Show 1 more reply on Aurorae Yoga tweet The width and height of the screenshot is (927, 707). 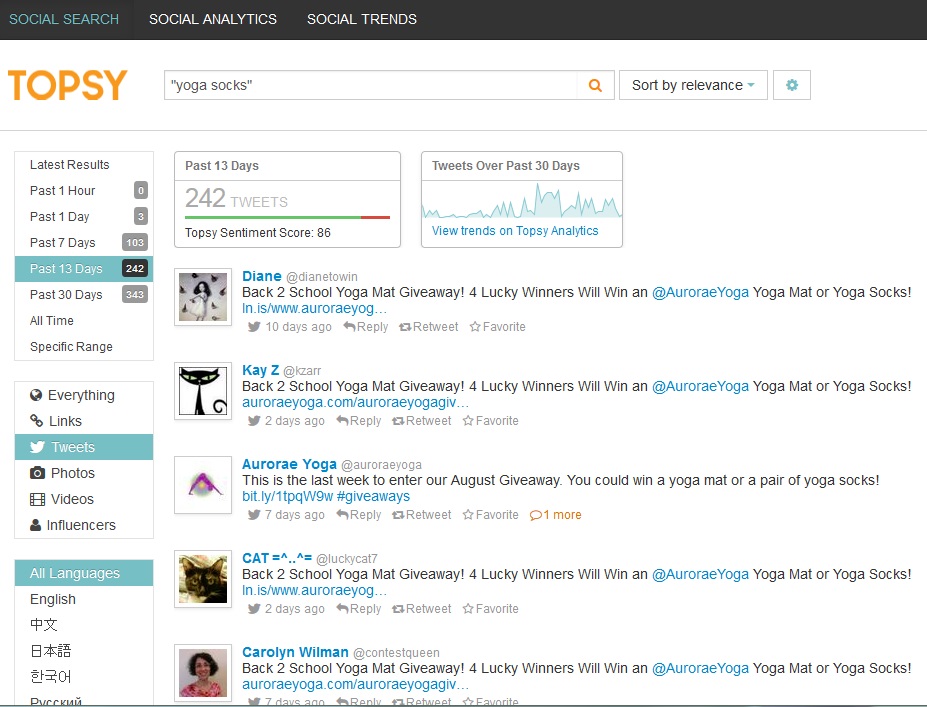pos(556,515)
